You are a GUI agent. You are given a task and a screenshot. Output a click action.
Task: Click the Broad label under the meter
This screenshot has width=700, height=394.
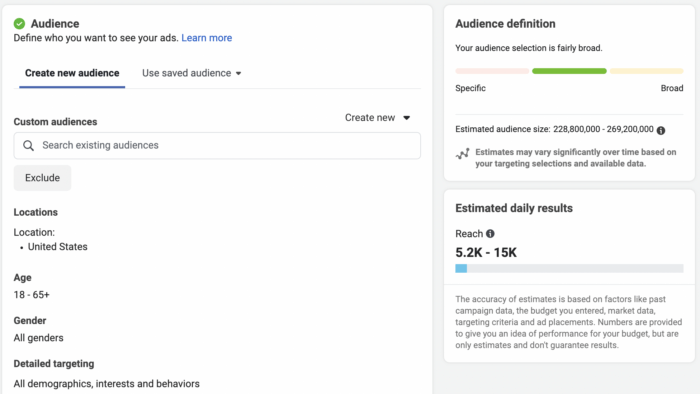pyautogui.click(x=672, y=88)
